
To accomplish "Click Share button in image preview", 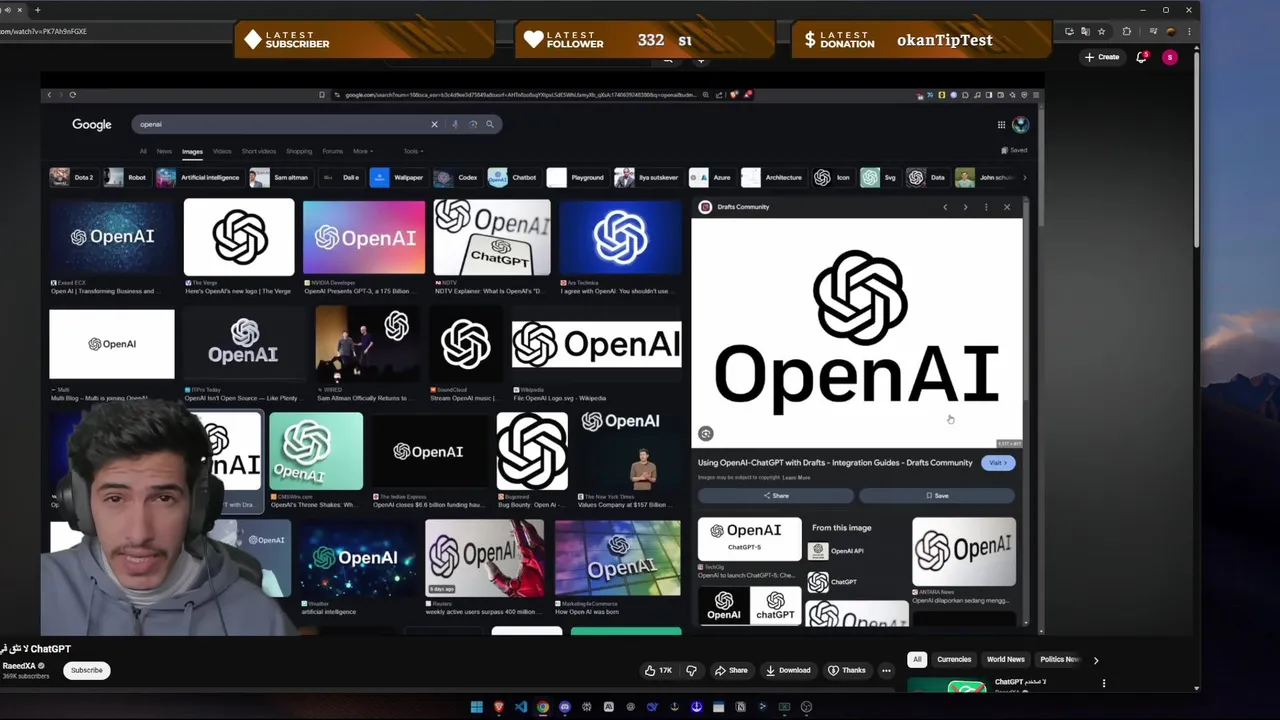I will tap(776, 496).
